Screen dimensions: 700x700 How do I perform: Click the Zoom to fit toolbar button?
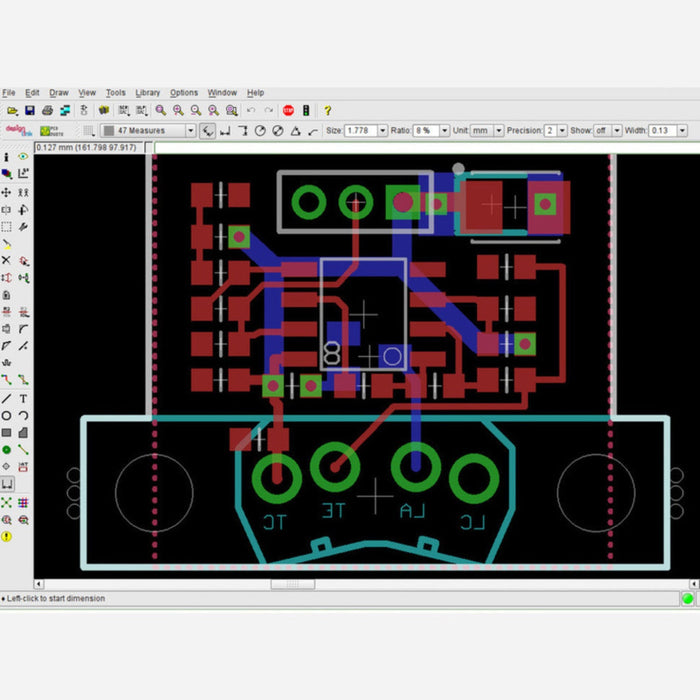pos(160,110)
